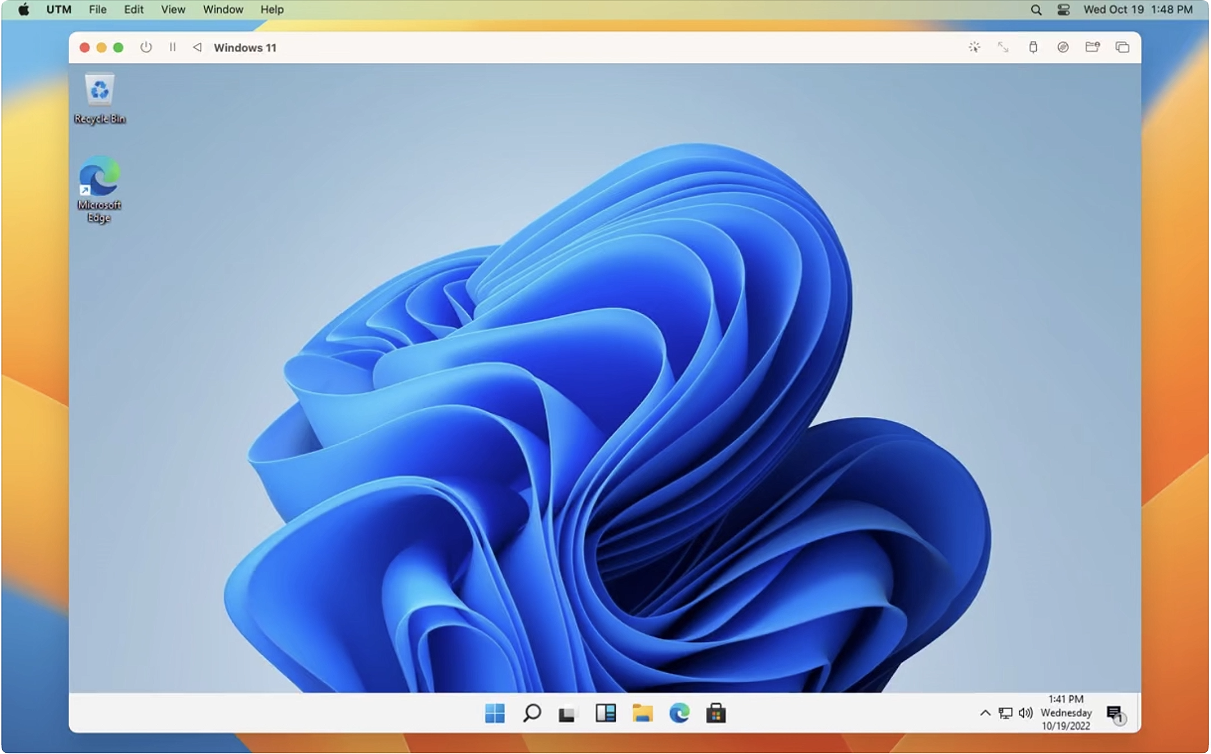Open the File menu in macOS menu bar
1211x754 pixels.
pos(97,9)
